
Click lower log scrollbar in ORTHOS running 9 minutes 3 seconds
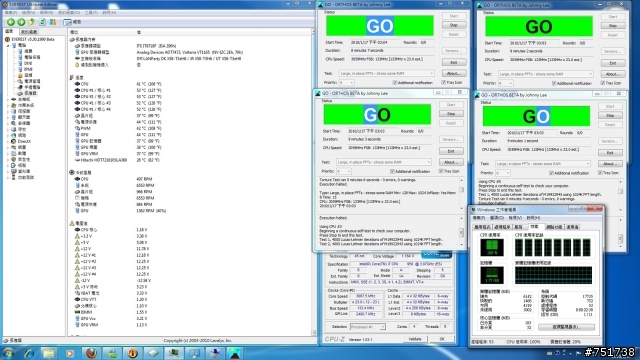point(462,231)
